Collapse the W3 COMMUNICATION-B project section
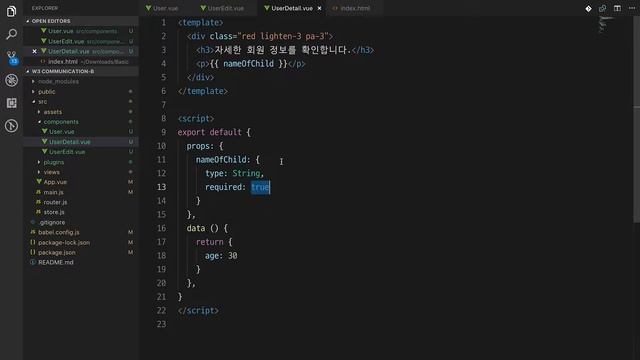The width and height of the screenshot is (640, 360). click(81, 71)
